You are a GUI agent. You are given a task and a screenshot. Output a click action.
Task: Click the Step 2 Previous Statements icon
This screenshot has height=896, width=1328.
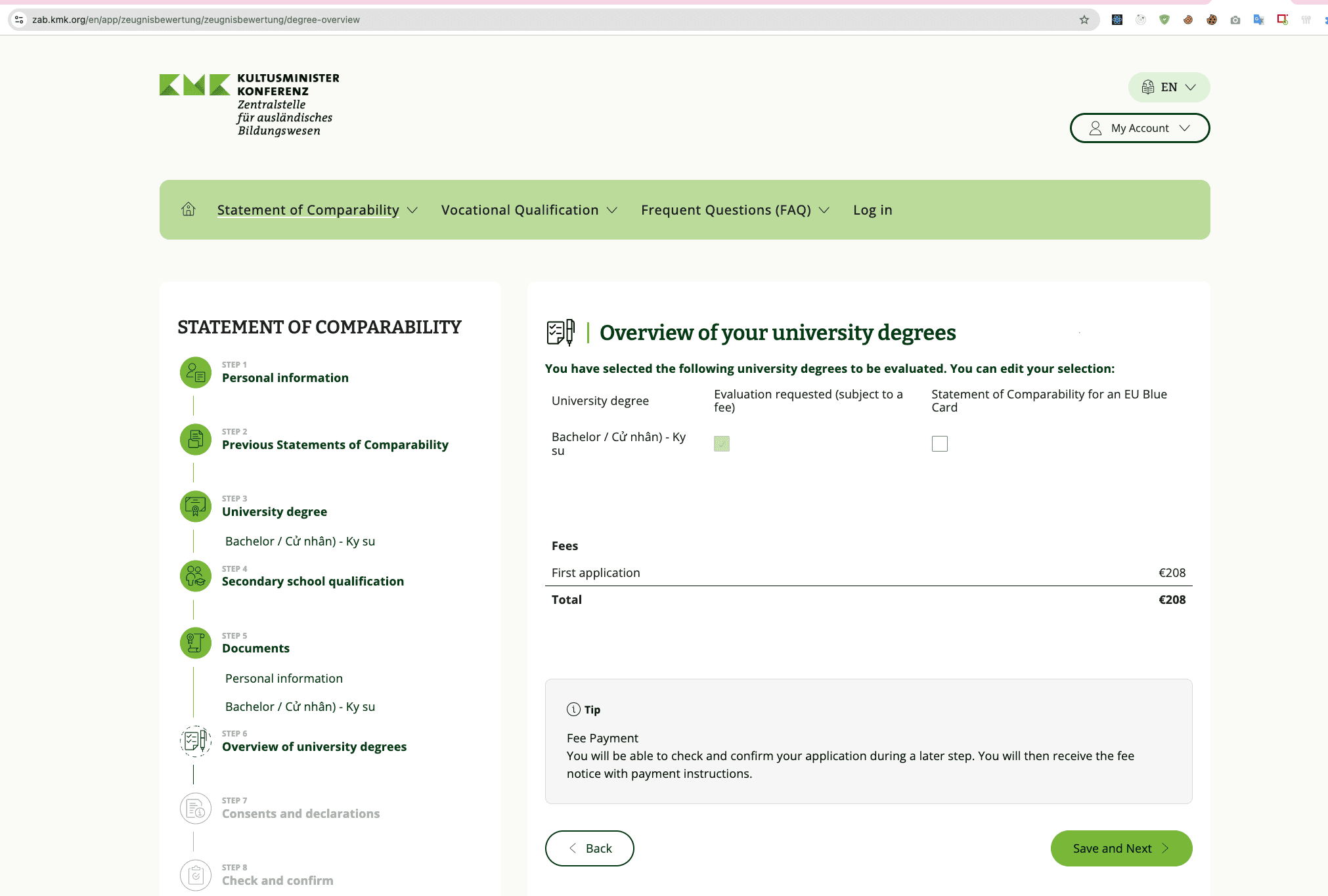click(196, 440)
